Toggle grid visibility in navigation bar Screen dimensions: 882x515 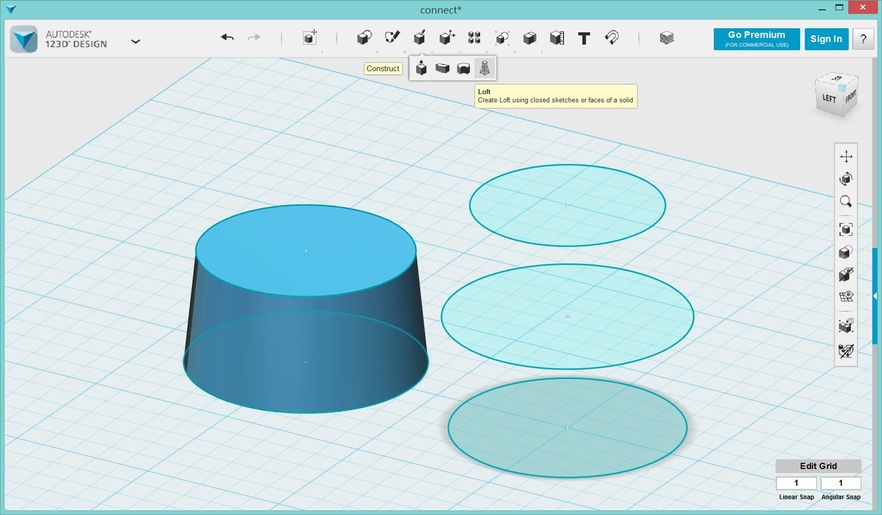tap(845, 296)
